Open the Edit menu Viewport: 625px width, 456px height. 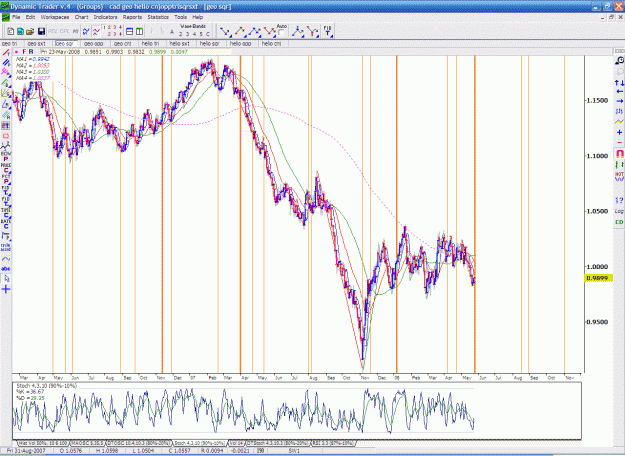(x=30, y=17)
